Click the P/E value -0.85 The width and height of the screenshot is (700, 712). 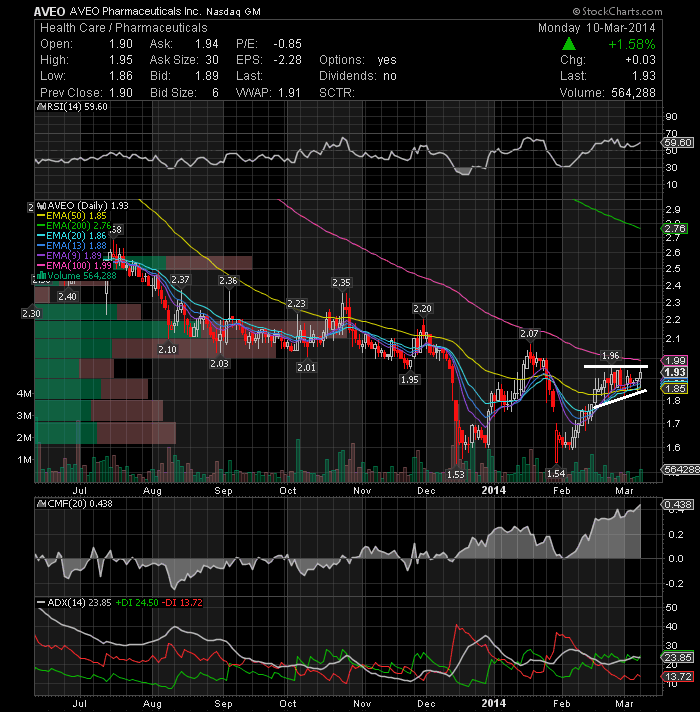287,44
